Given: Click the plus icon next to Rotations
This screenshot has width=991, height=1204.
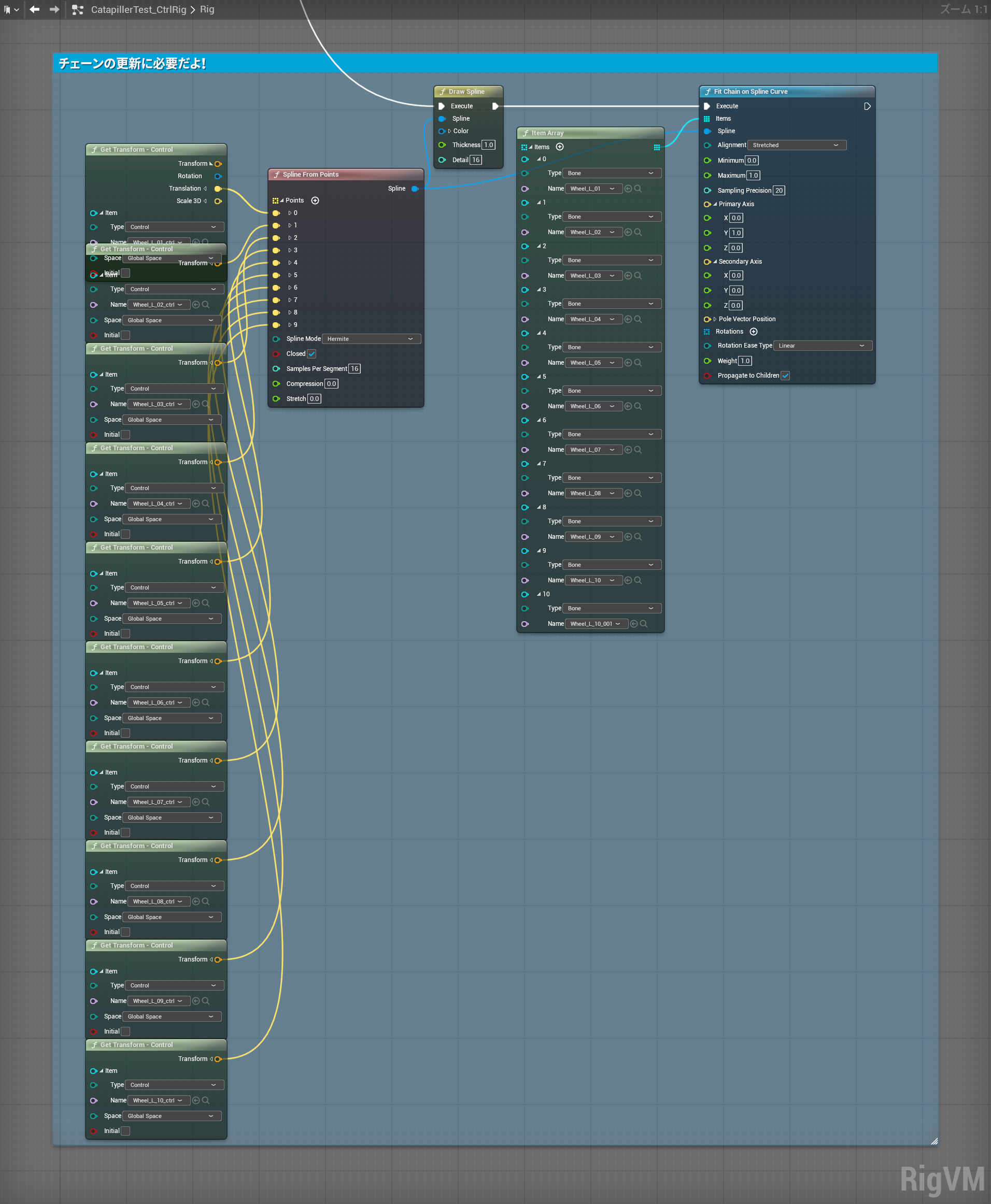Looking at the screenshot, I should tap(754, 332).
